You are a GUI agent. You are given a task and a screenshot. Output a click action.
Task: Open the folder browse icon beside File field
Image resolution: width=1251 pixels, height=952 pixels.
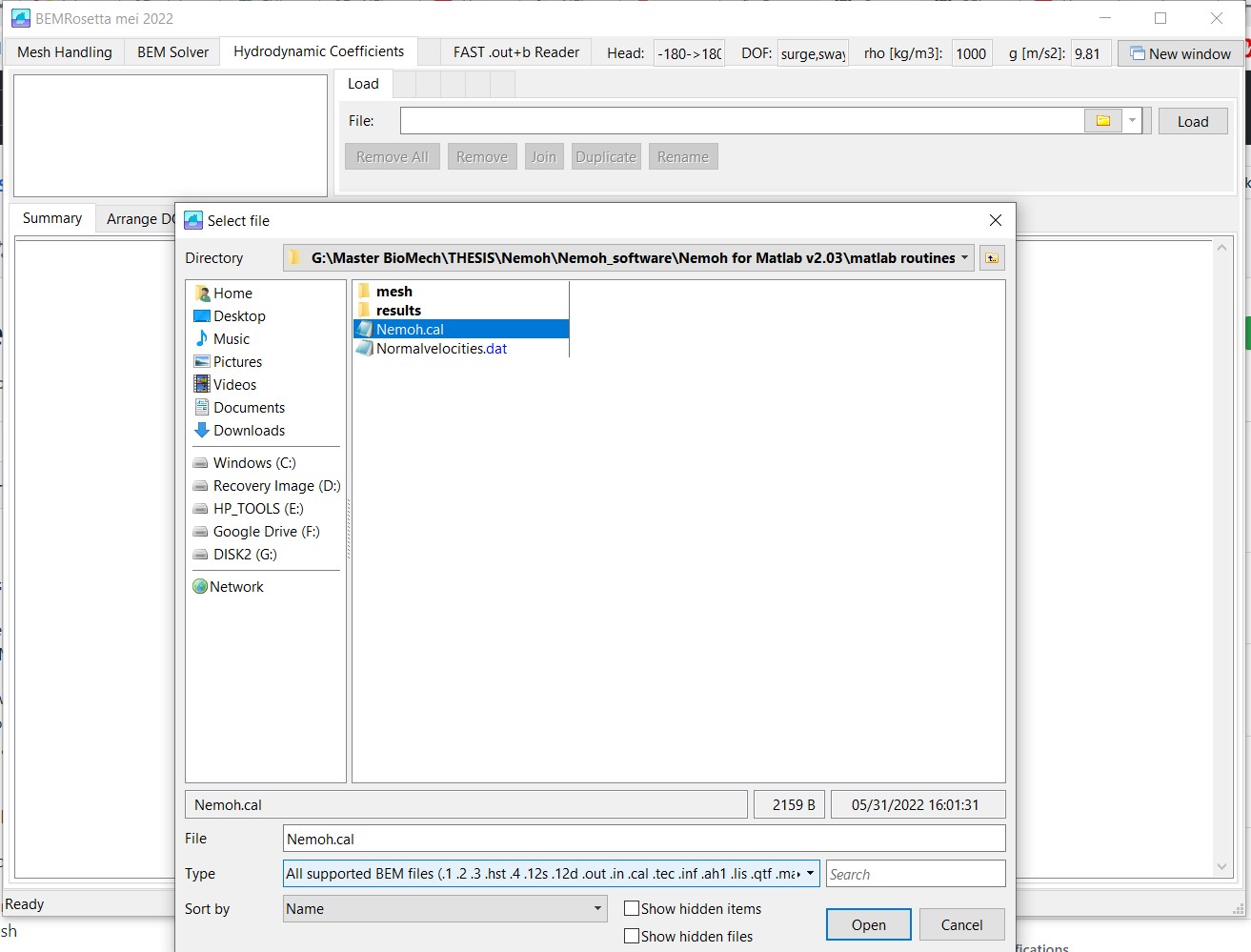pos(1103,120)
